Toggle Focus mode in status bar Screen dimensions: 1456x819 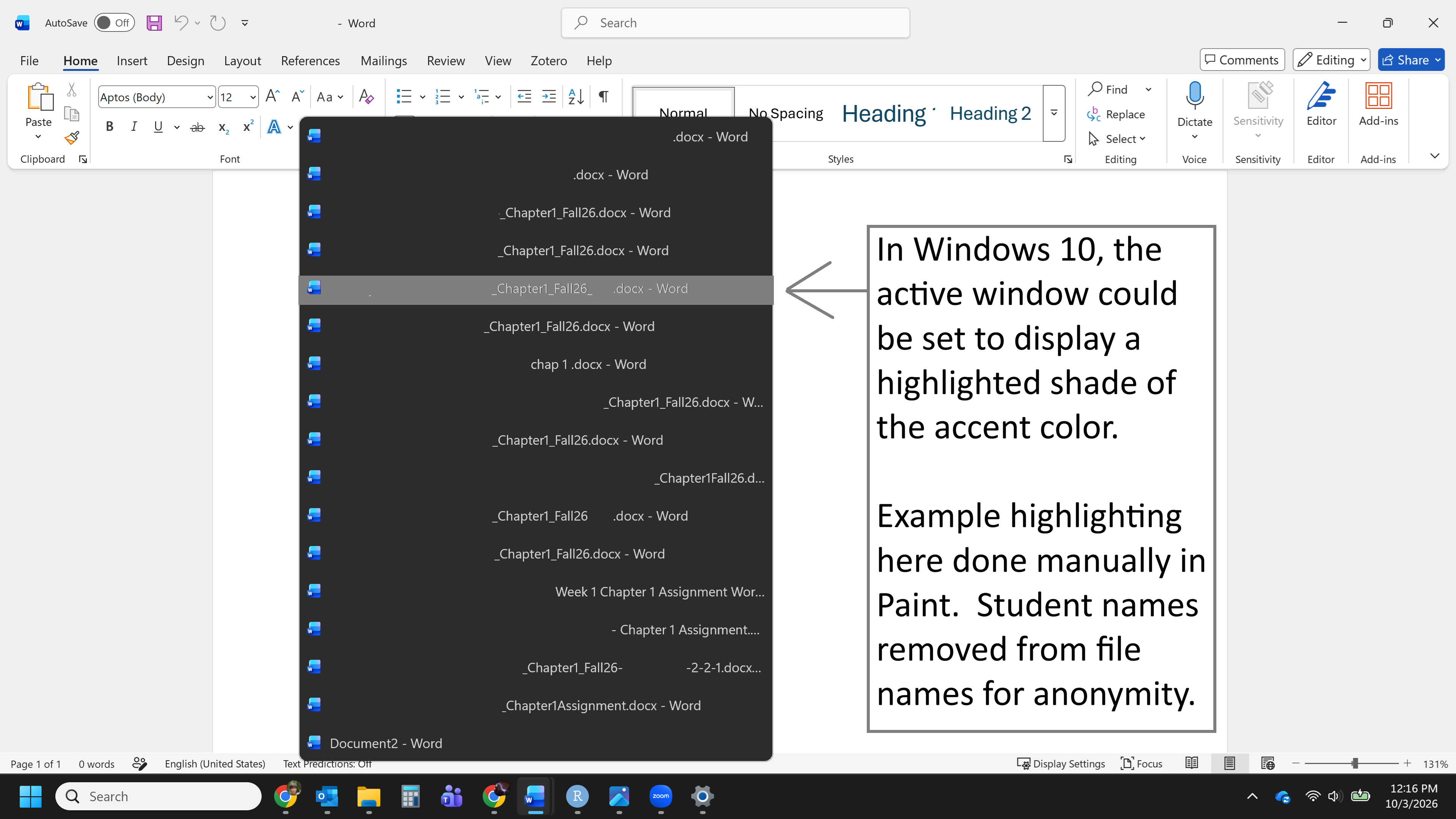[1142, 764]
